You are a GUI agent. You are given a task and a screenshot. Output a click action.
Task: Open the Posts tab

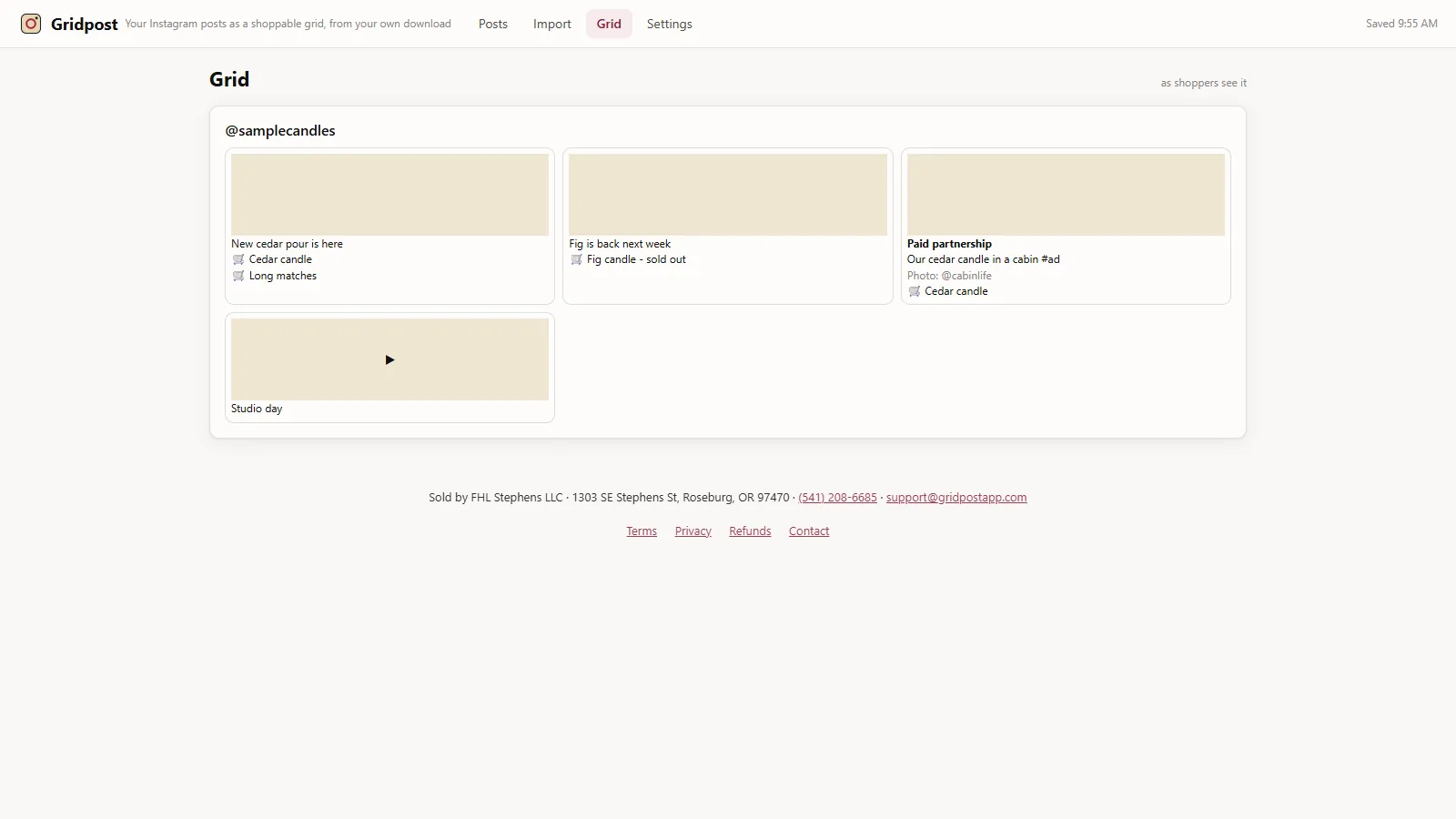(493, 24)
